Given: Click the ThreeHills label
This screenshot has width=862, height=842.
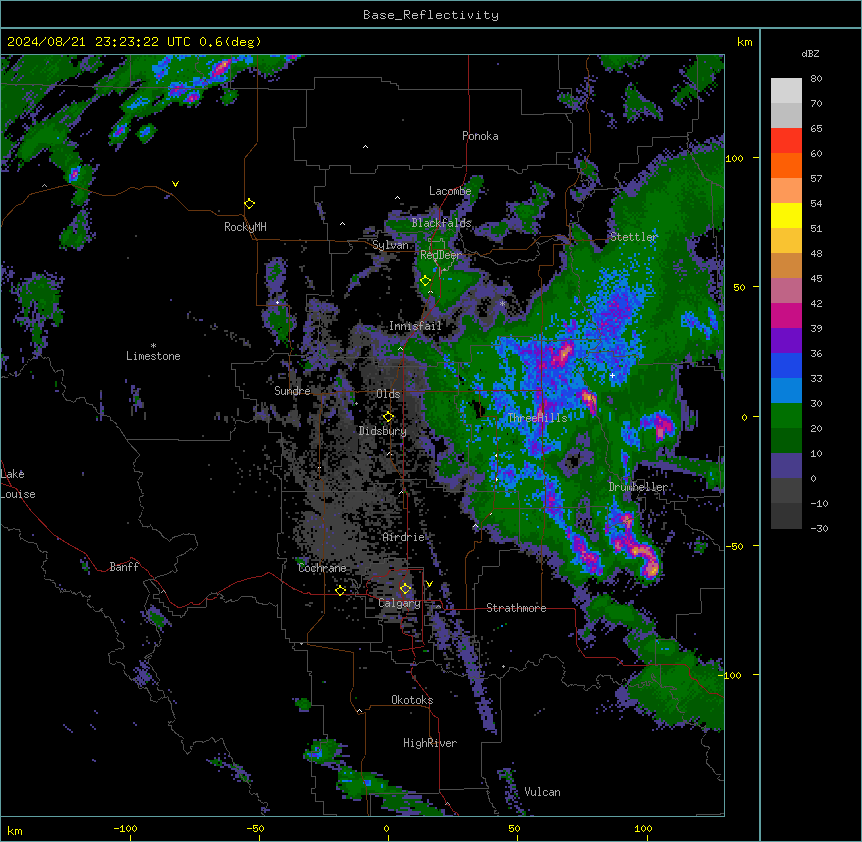Looking at the screenshot, I should 537,418.
